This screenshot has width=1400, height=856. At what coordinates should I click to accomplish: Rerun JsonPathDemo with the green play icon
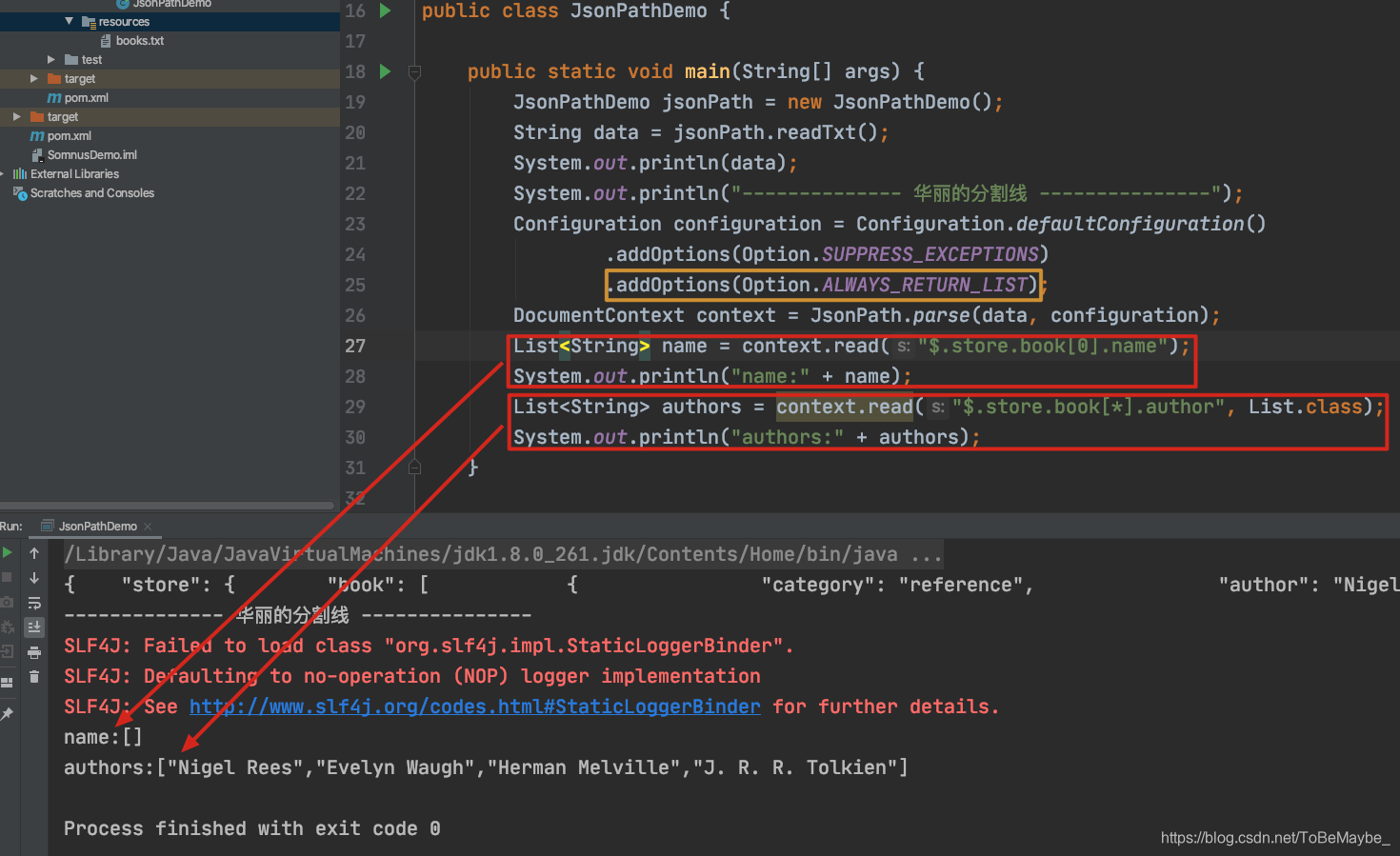(x=7, y=553)
